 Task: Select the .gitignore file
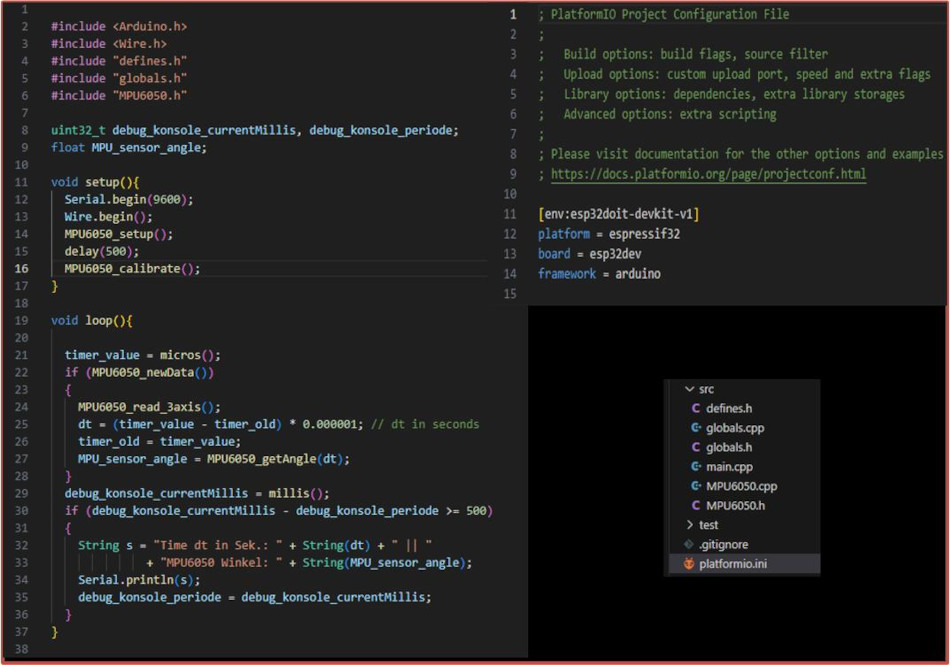pos(723,544)
